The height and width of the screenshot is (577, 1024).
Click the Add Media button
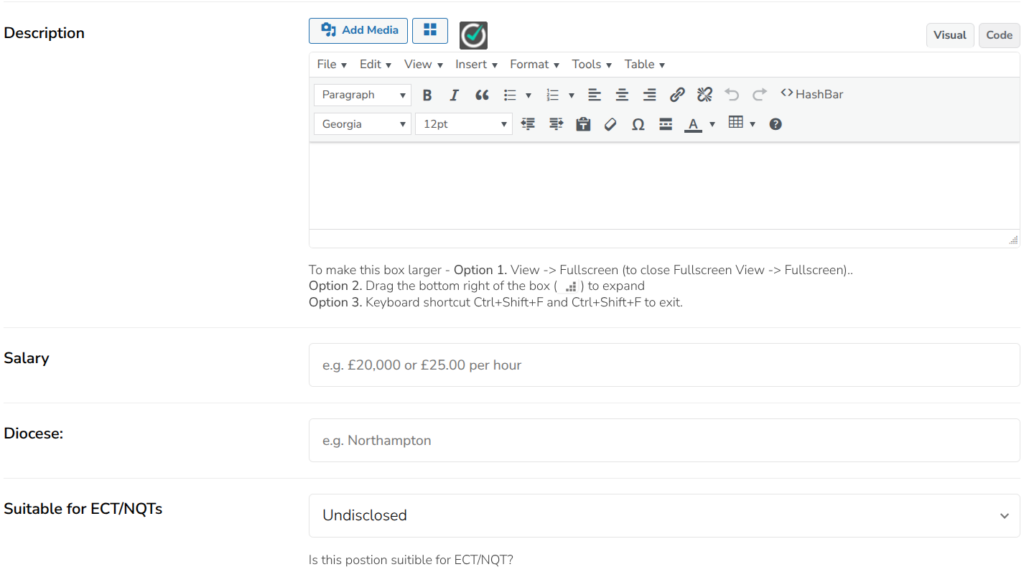click(x=358, y=31)
